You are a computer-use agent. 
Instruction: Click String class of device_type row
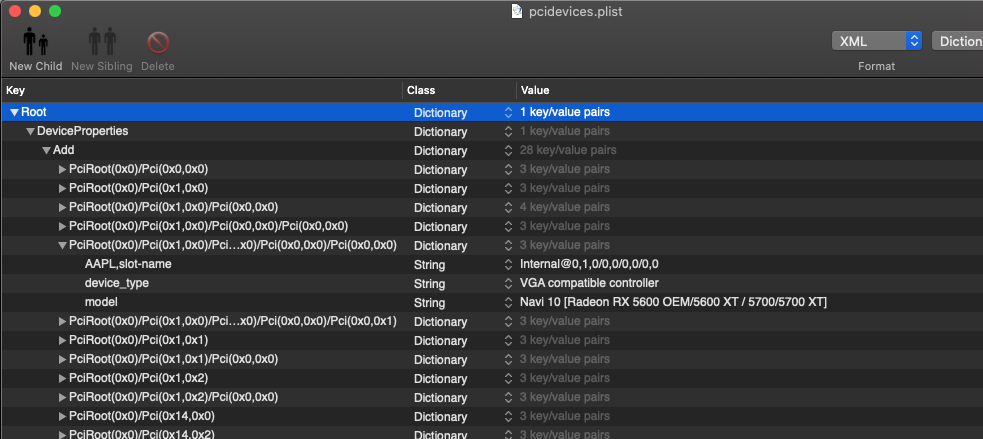pos(429,283)
